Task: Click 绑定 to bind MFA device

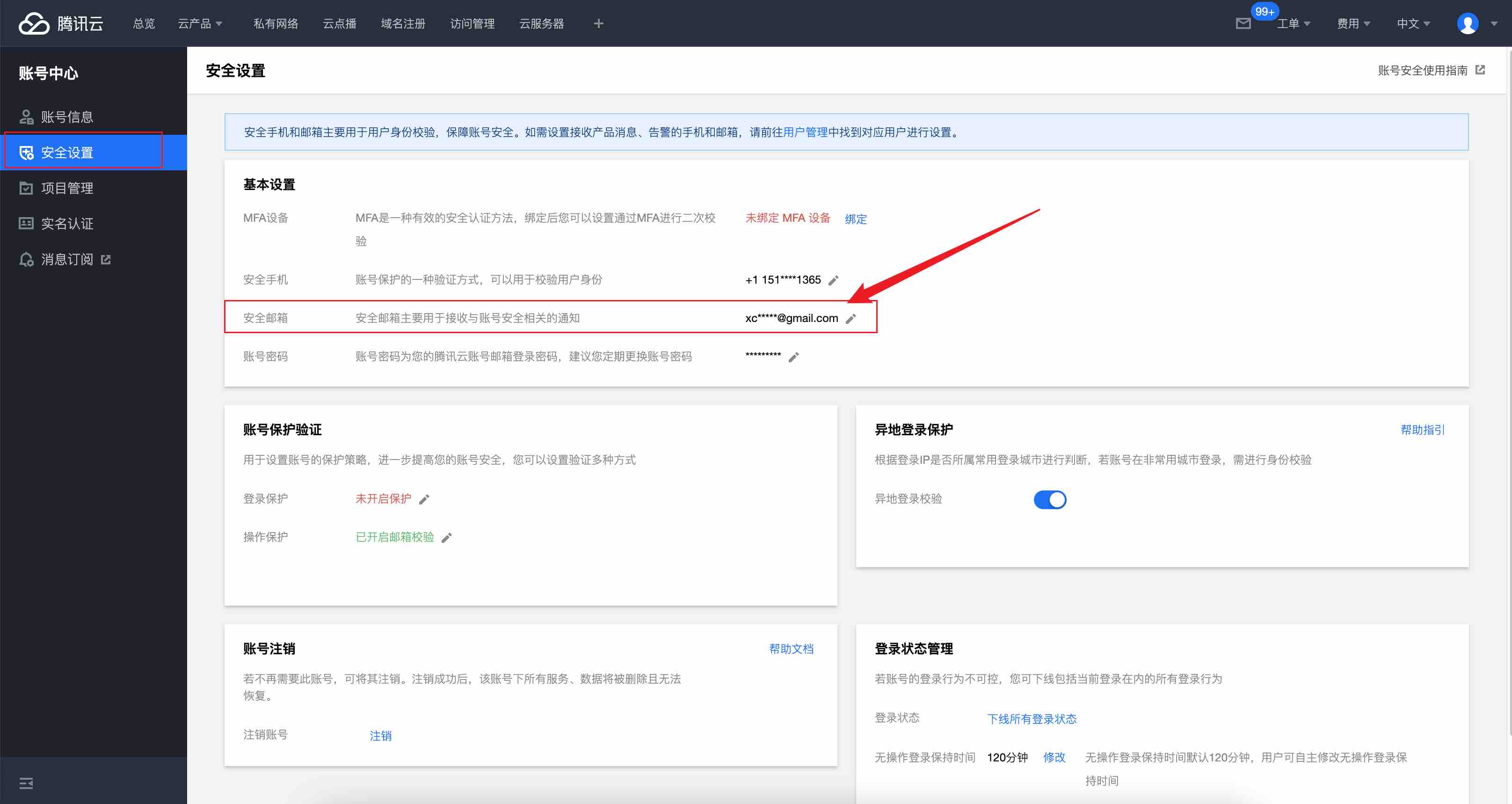Action: [855, 219]
